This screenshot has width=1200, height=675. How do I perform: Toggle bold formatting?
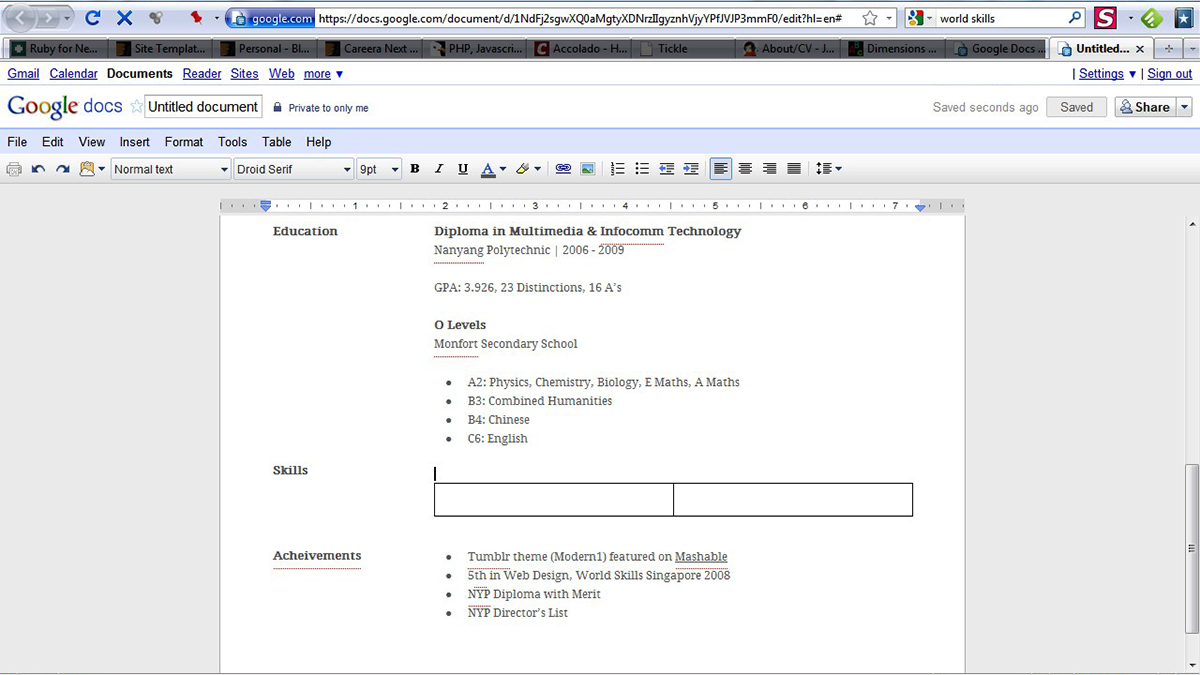(414, 168)
